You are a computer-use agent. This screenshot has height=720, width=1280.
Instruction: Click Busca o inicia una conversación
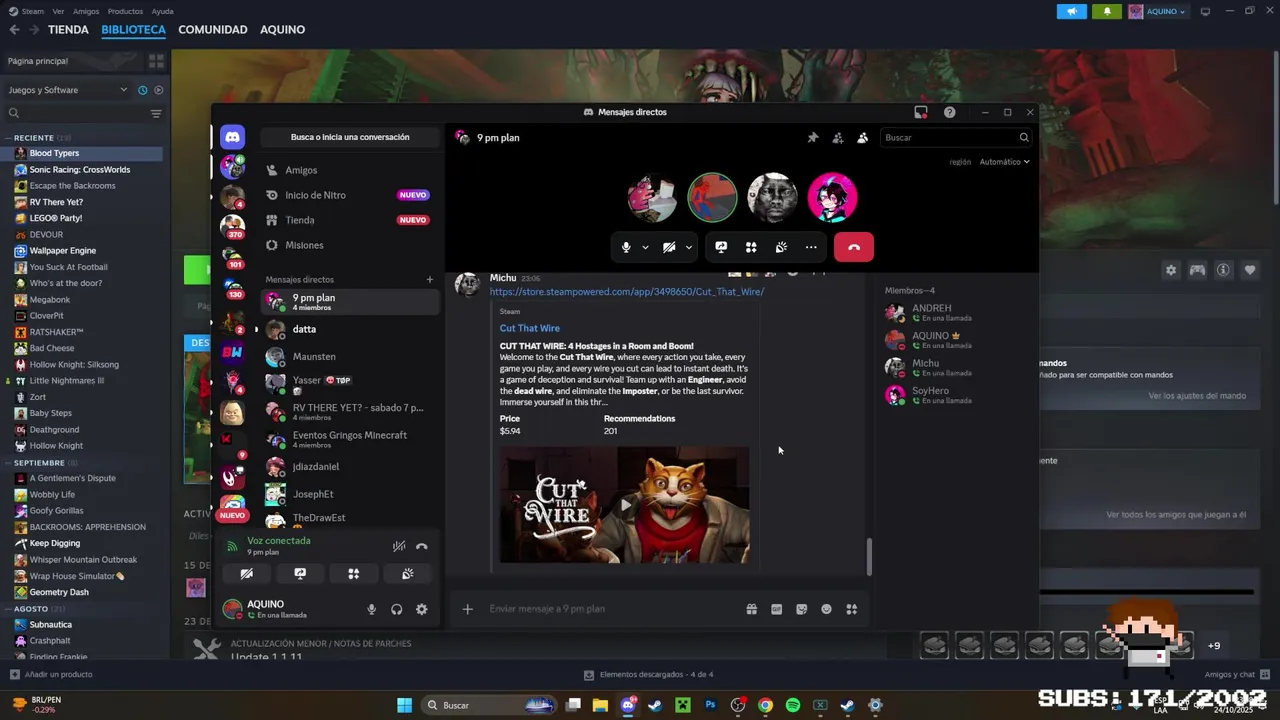[x=350, y=137]
